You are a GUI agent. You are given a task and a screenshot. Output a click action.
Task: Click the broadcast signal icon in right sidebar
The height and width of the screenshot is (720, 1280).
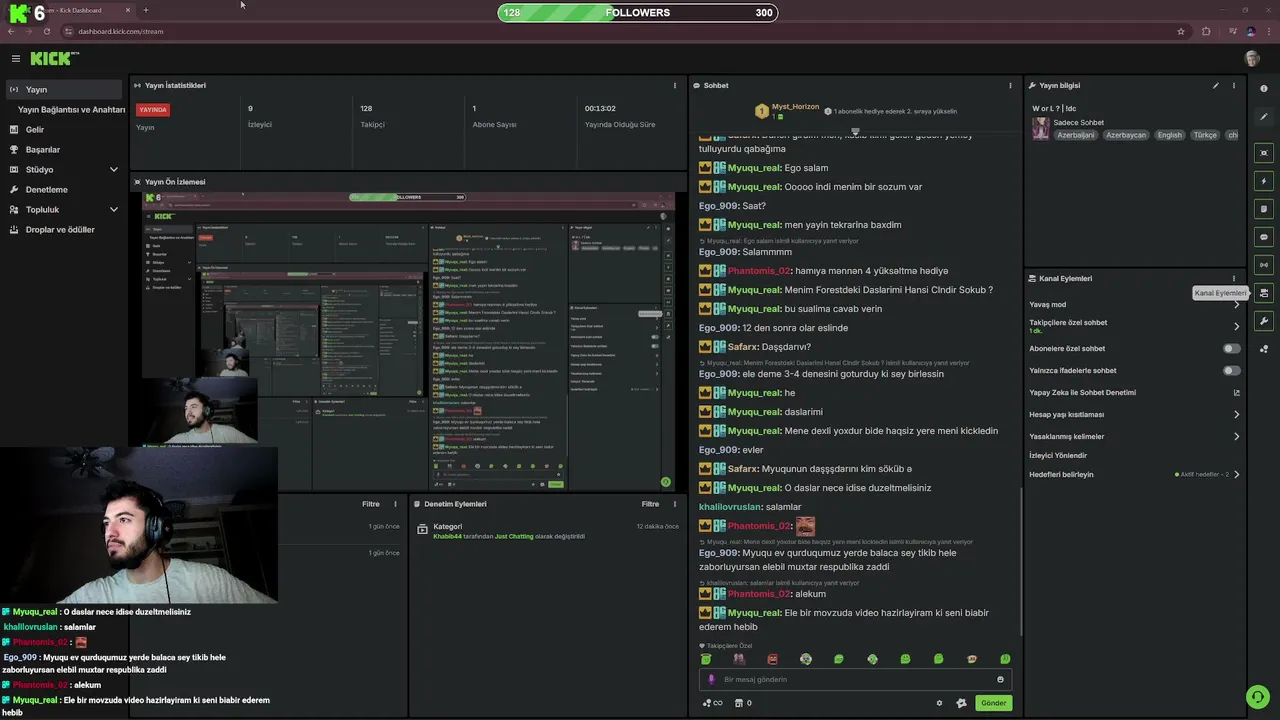click(1264, 265)
